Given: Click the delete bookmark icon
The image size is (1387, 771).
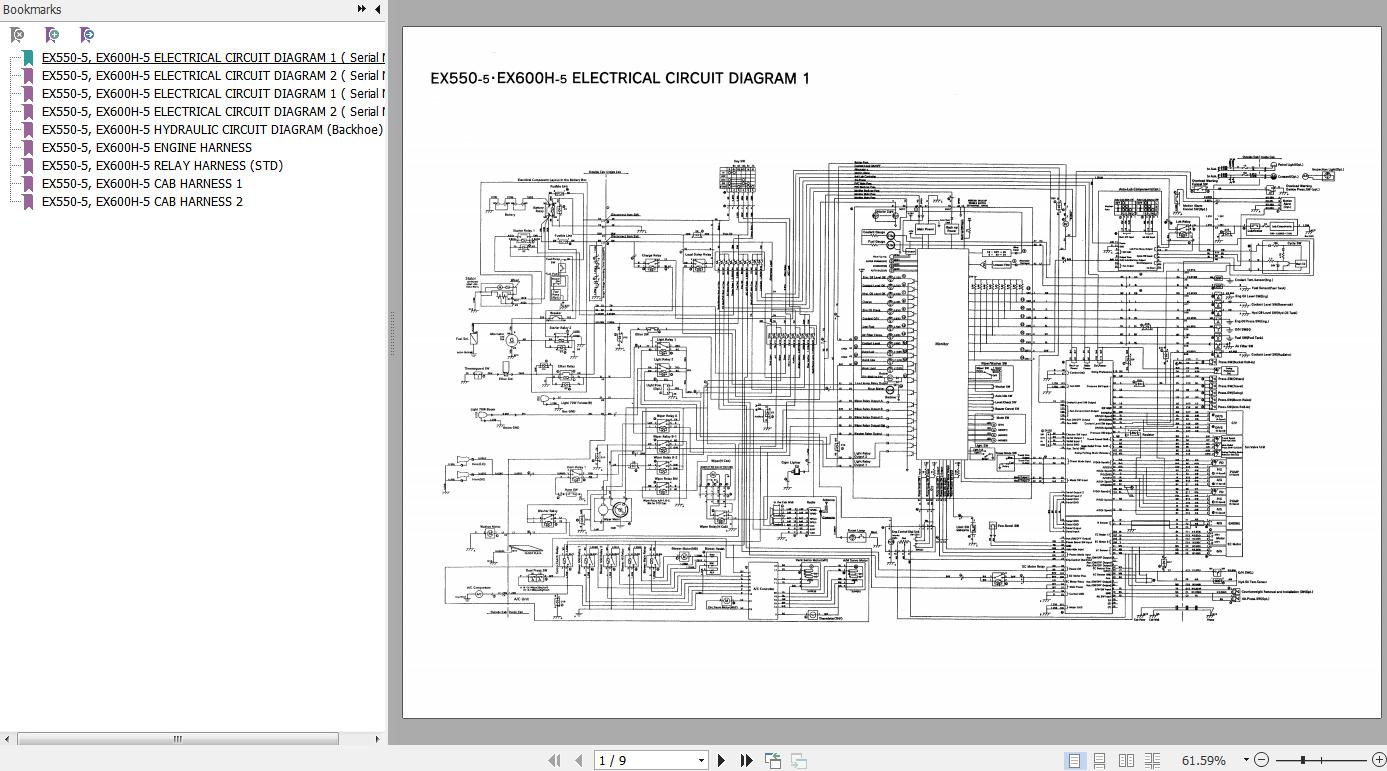Looking at the screenshot, I should pyautogui.click(x=17, y=35).
